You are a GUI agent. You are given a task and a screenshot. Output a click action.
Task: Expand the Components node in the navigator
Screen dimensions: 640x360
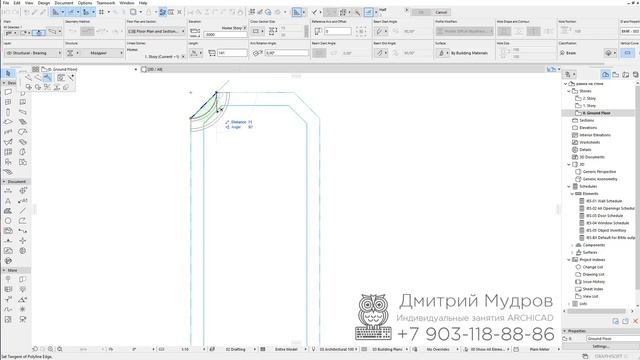click(572, 245)
